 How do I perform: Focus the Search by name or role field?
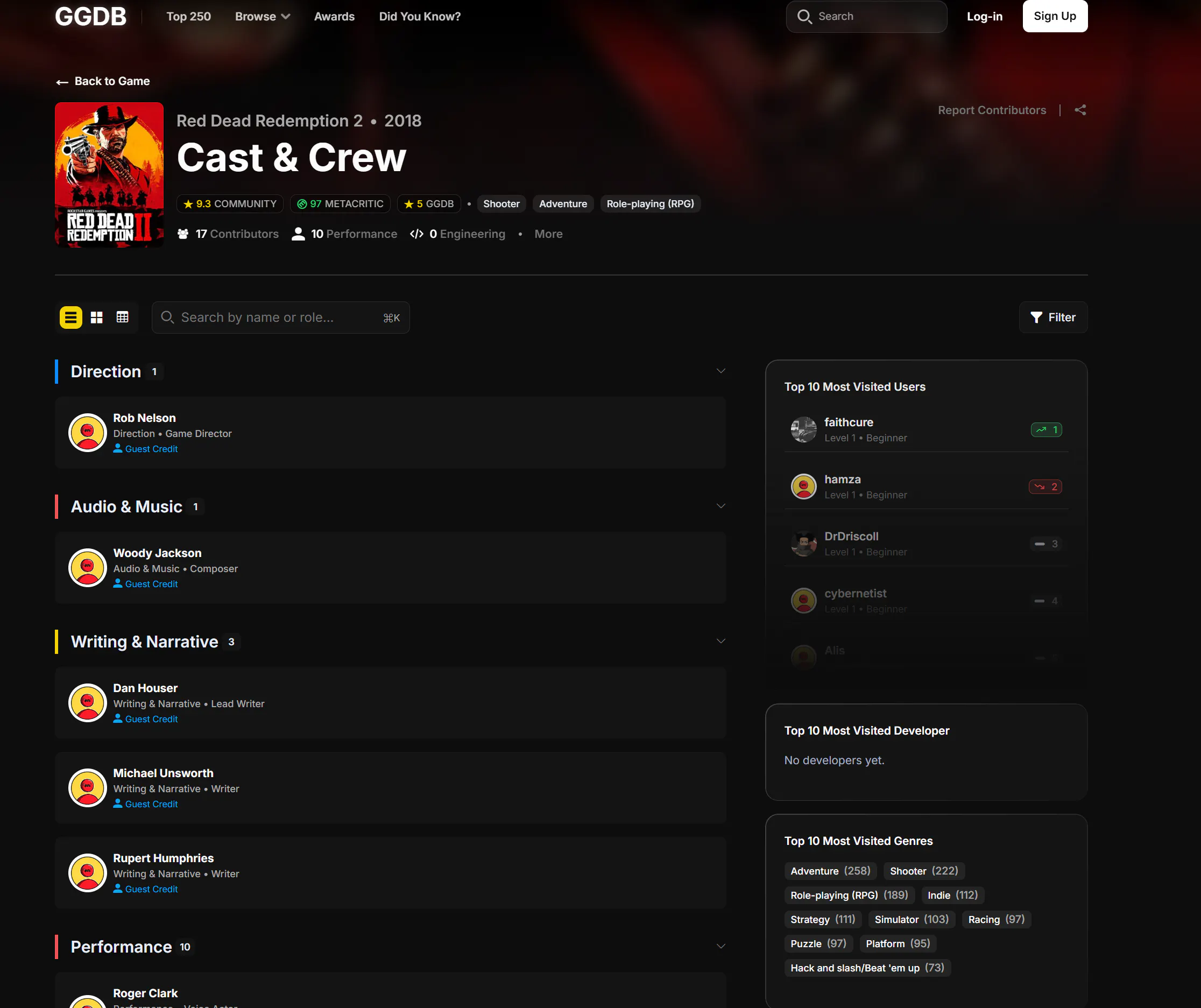[281, 318]
